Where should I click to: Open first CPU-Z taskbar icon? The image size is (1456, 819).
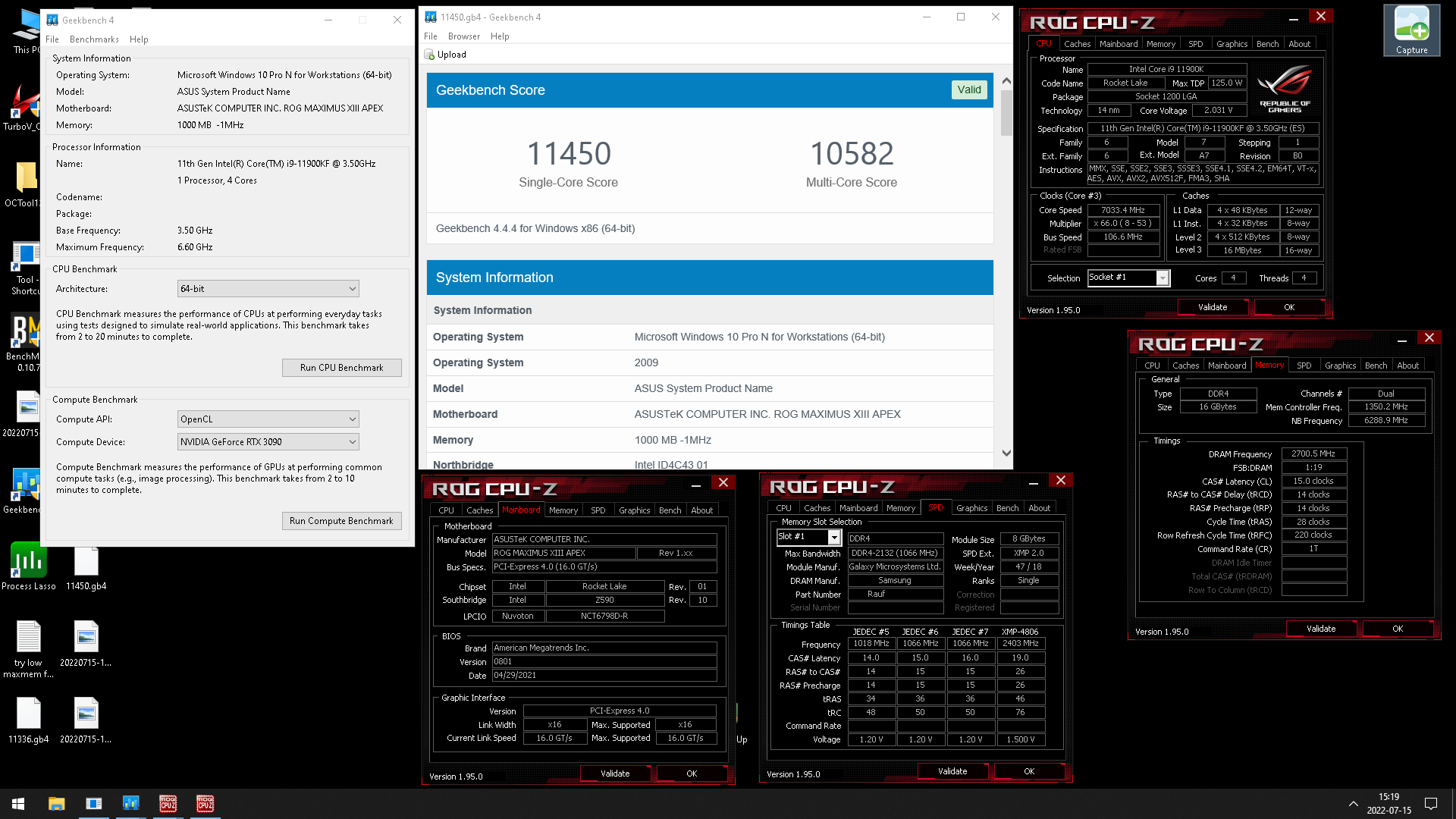[x=168, y=804]
